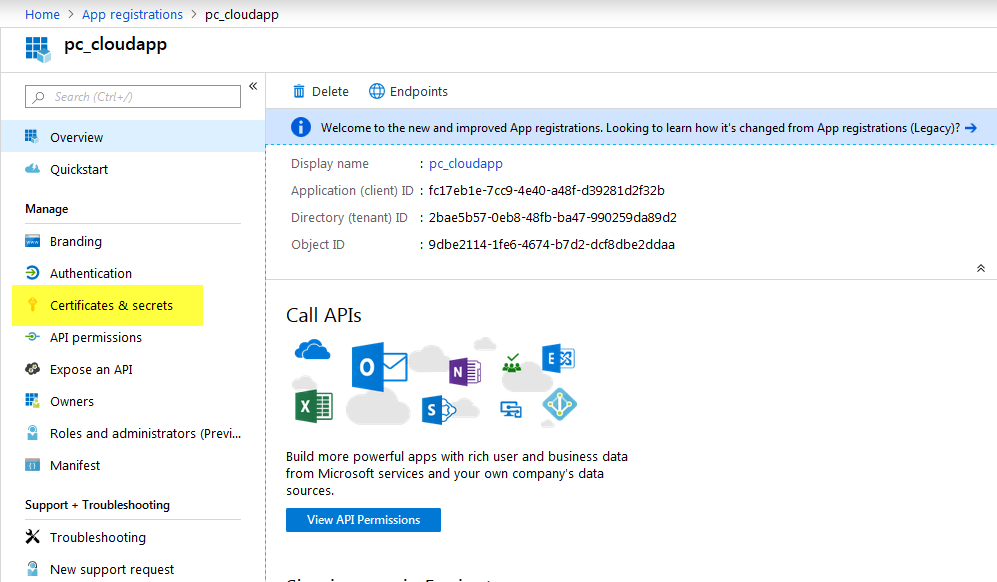Click the Manifest icon
Viewport: 997px width, 582px height.
[32, 465]
